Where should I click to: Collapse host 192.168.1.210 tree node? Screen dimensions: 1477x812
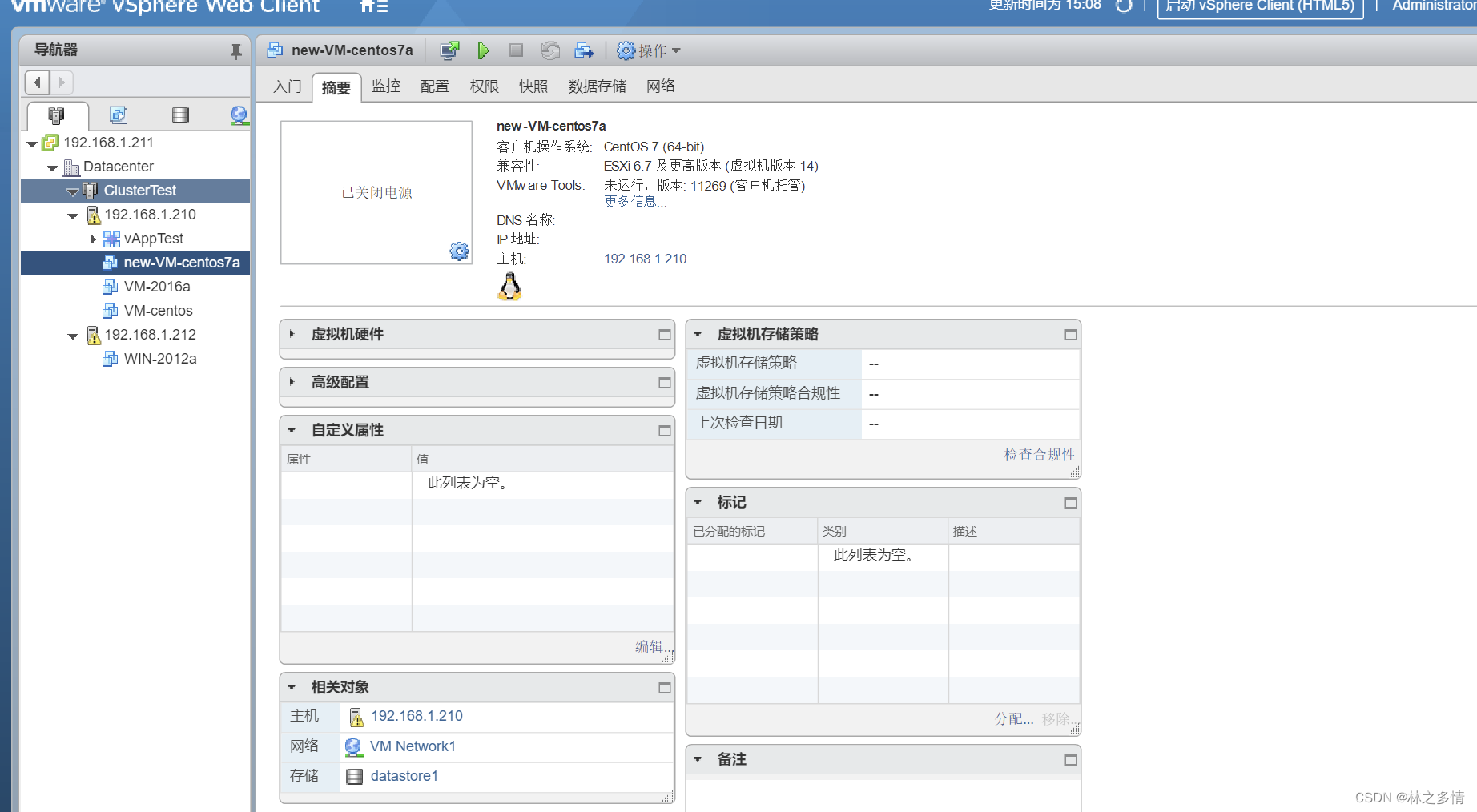coord(73,216)
